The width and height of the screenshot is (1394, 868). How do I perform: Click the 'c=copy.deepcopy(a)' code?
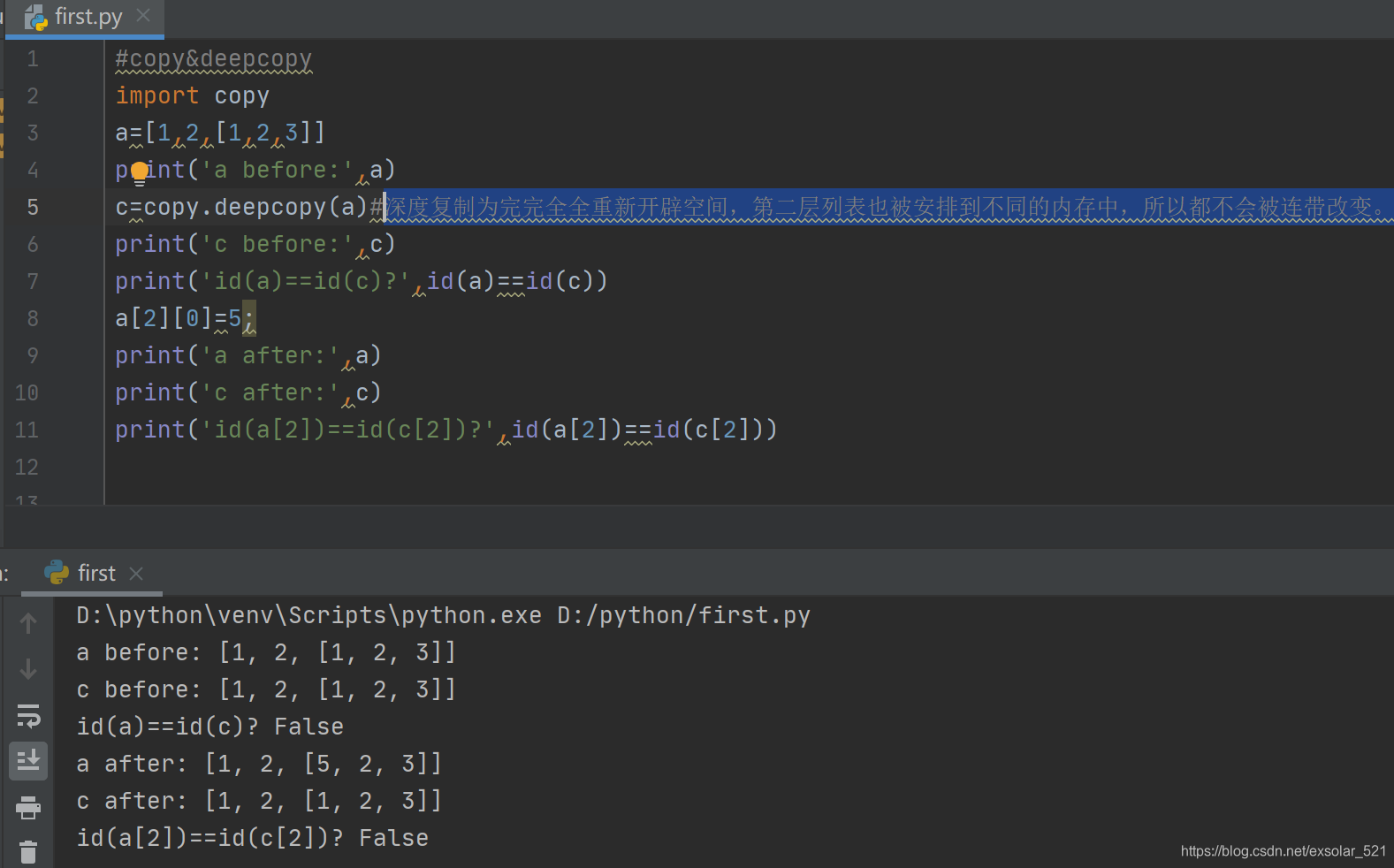[x=241, y=207]
